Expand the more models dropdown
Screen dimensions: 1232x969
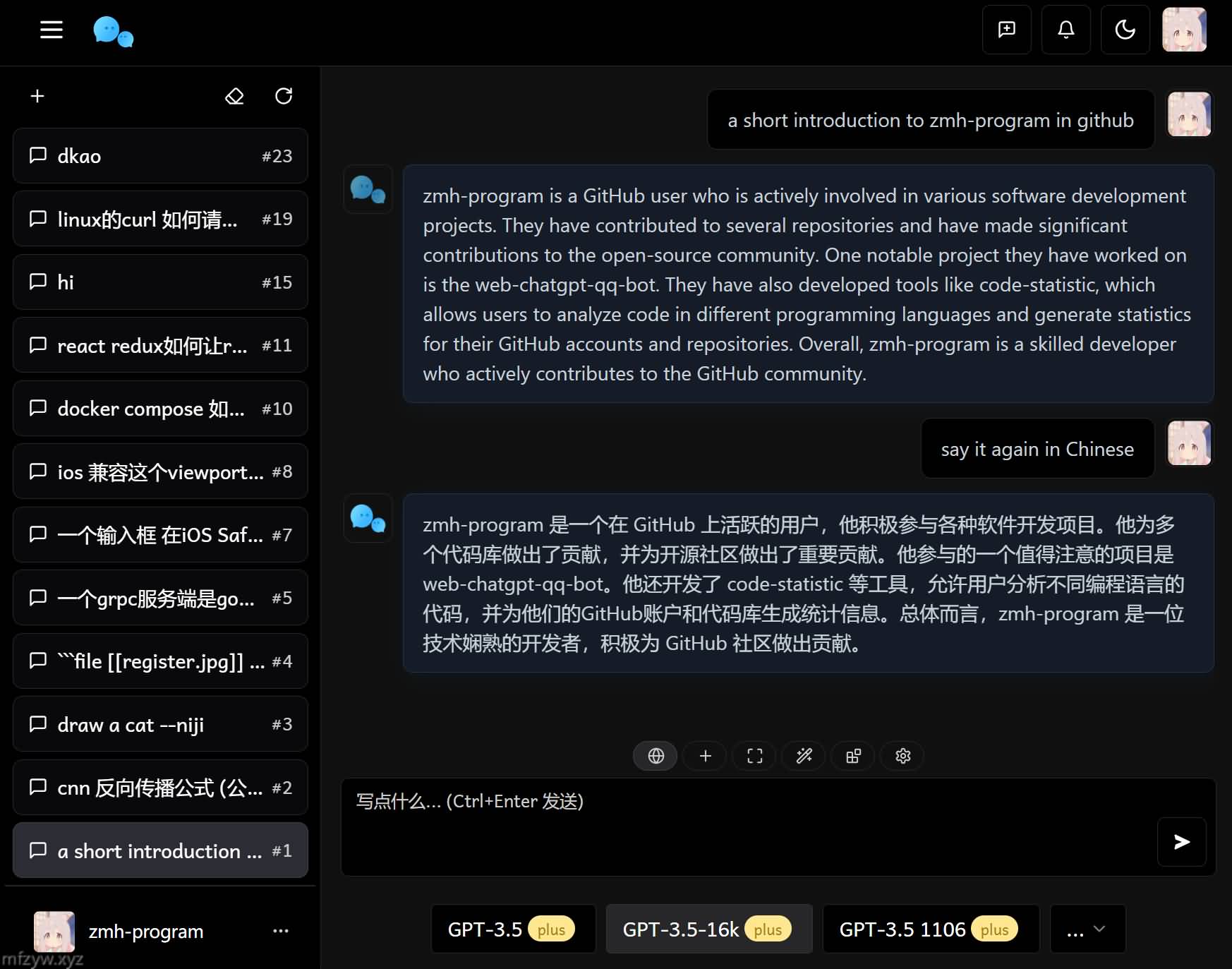click(1087, 929)
